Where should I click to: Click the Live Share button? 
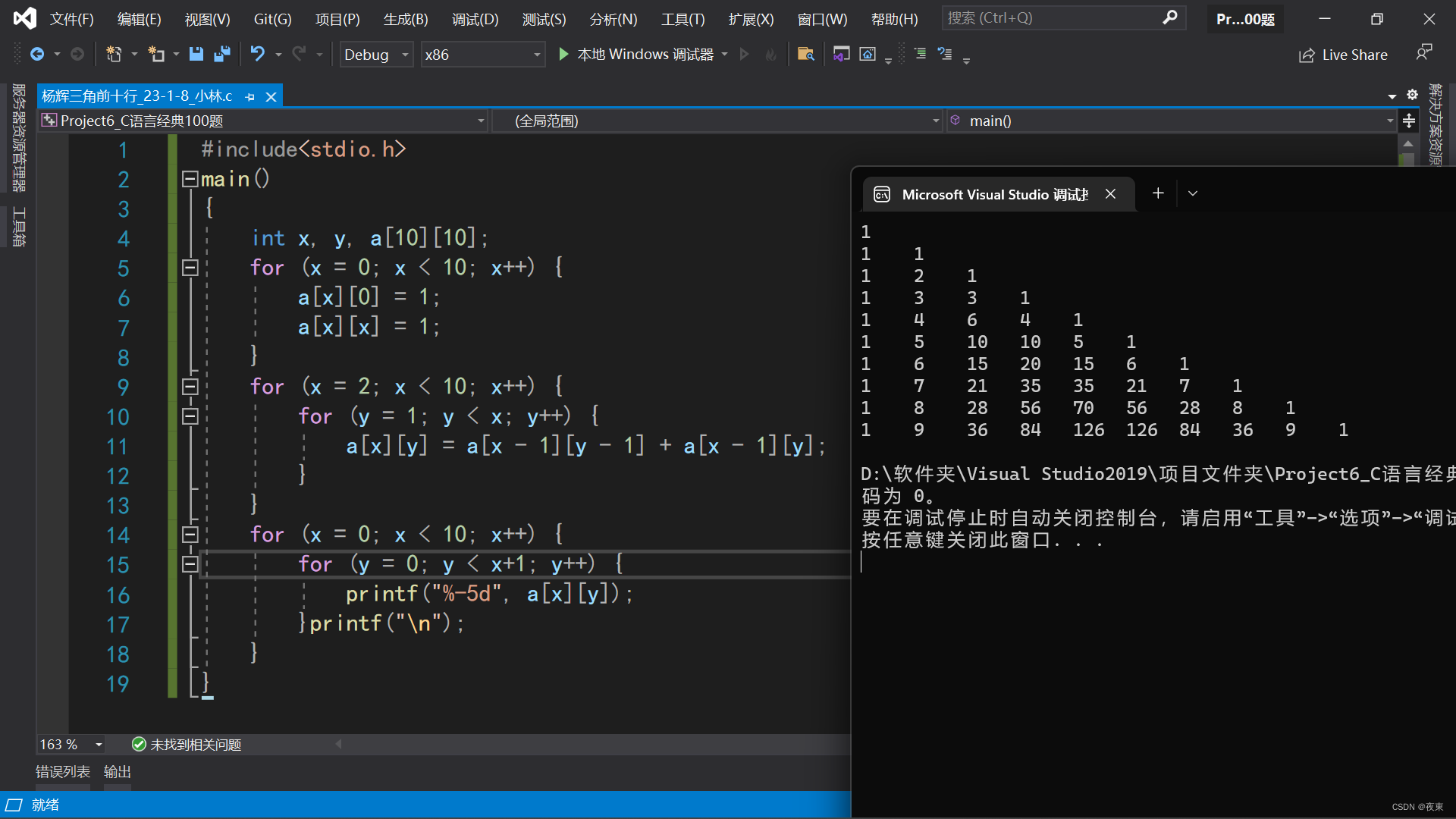click(1343, 55)
